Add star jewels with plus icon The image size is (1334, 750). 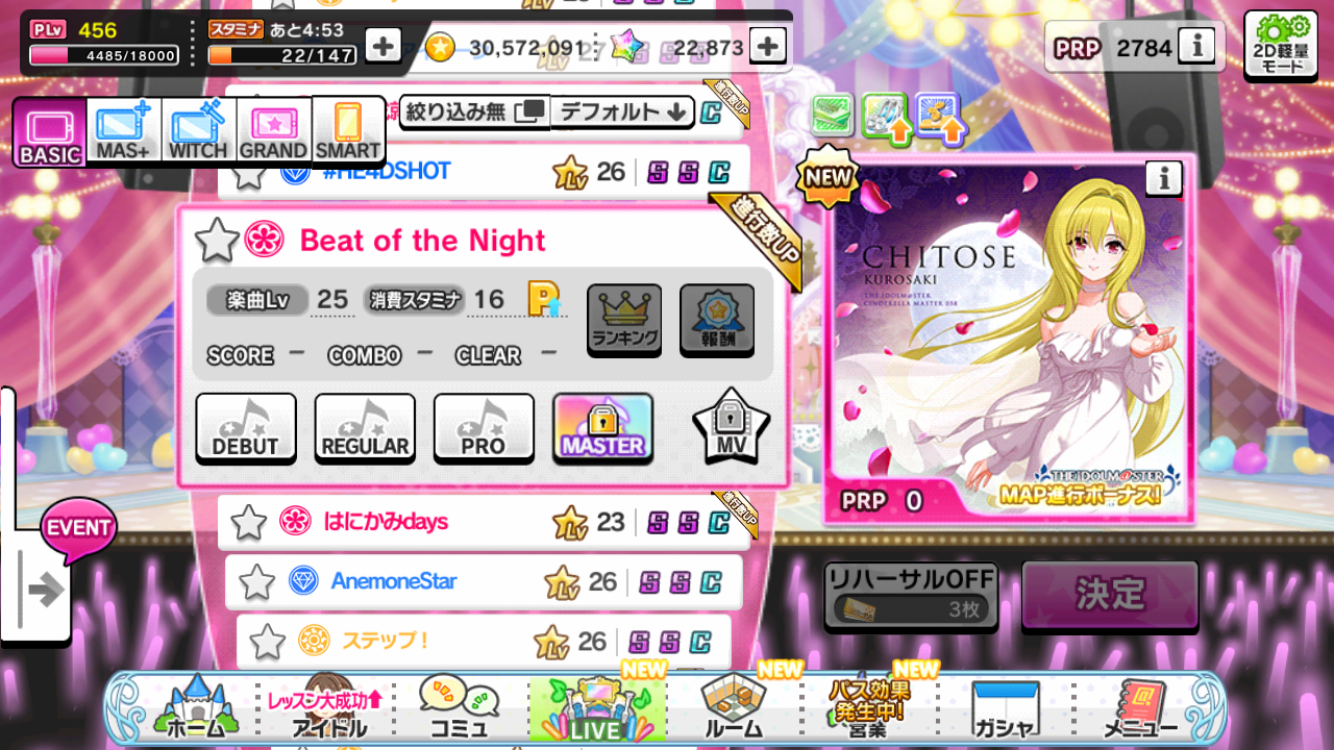[768, 45]
